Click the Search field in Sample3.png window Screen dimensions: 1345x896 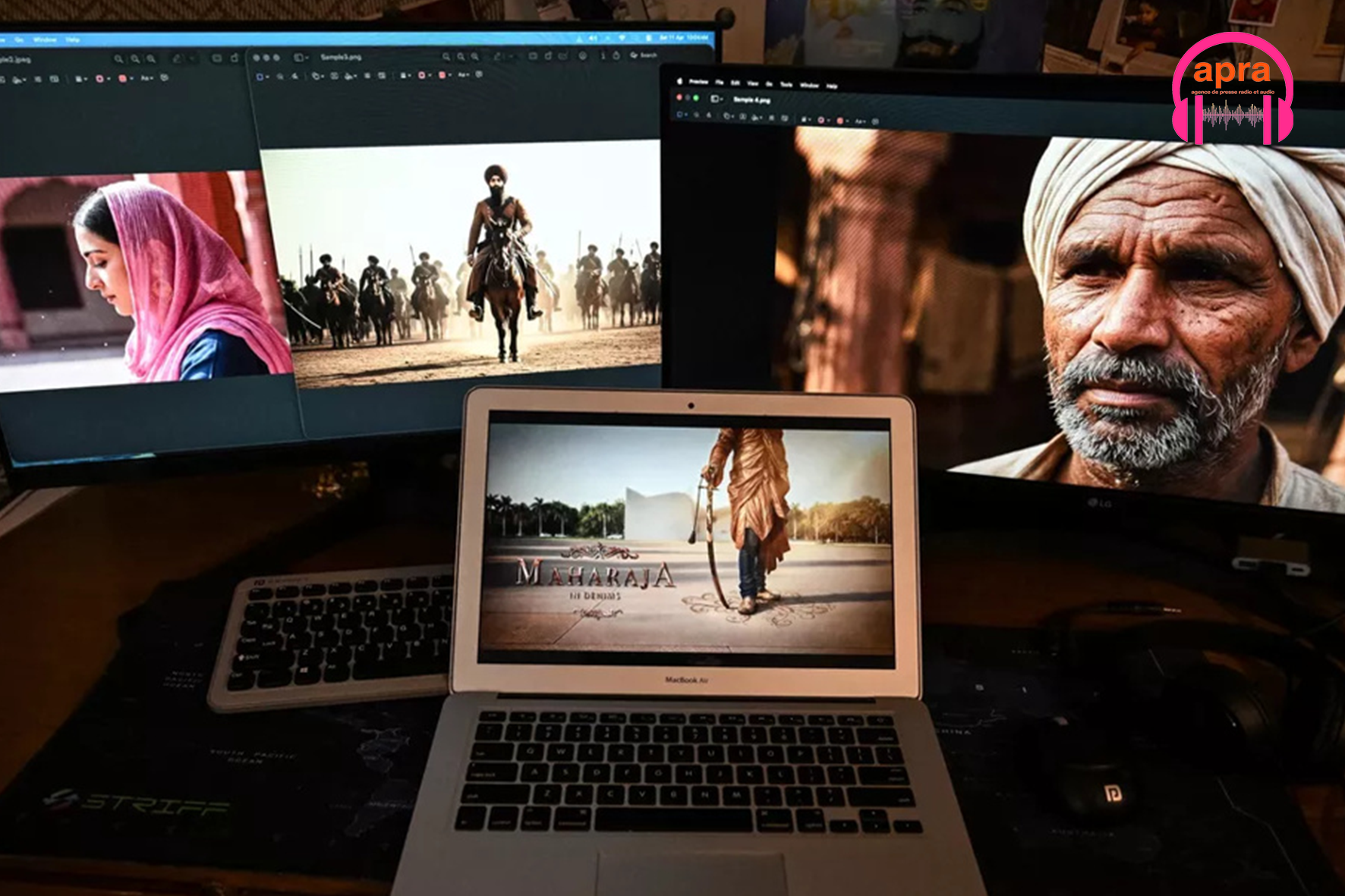click(645, 55)
